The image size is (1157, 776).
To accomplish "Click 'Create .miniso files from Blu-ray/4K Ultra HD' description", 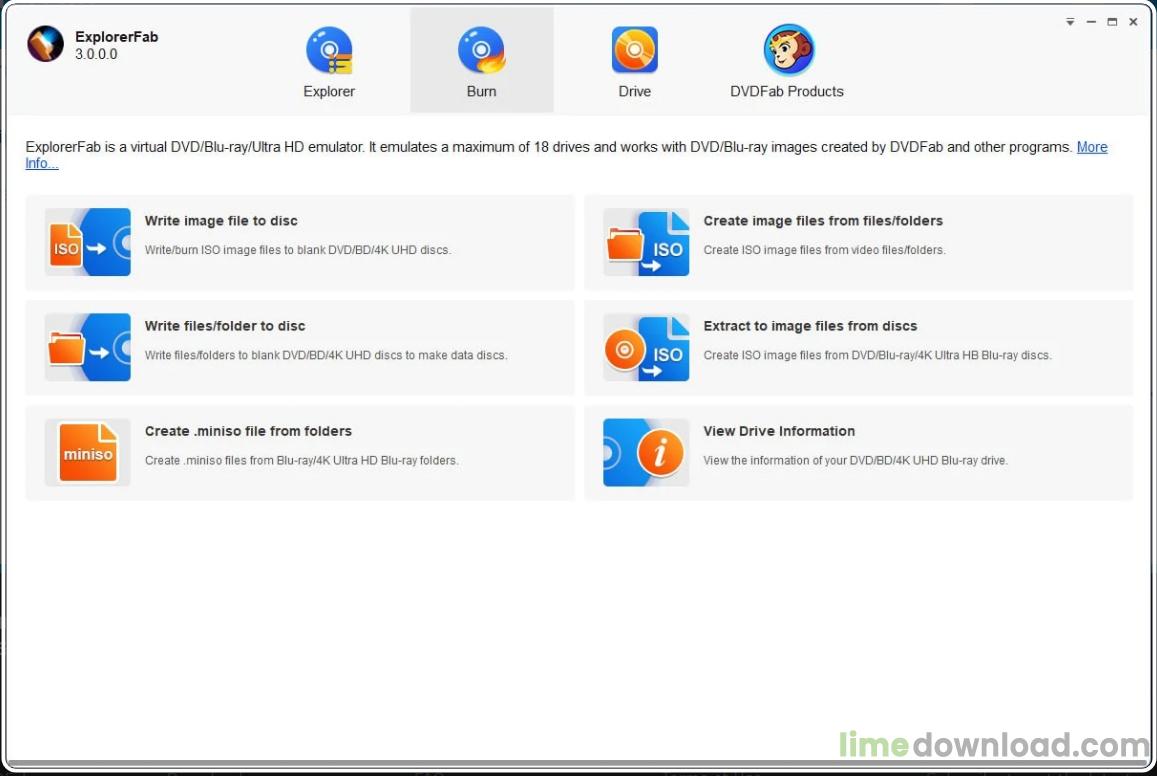I will click(302, 460).
